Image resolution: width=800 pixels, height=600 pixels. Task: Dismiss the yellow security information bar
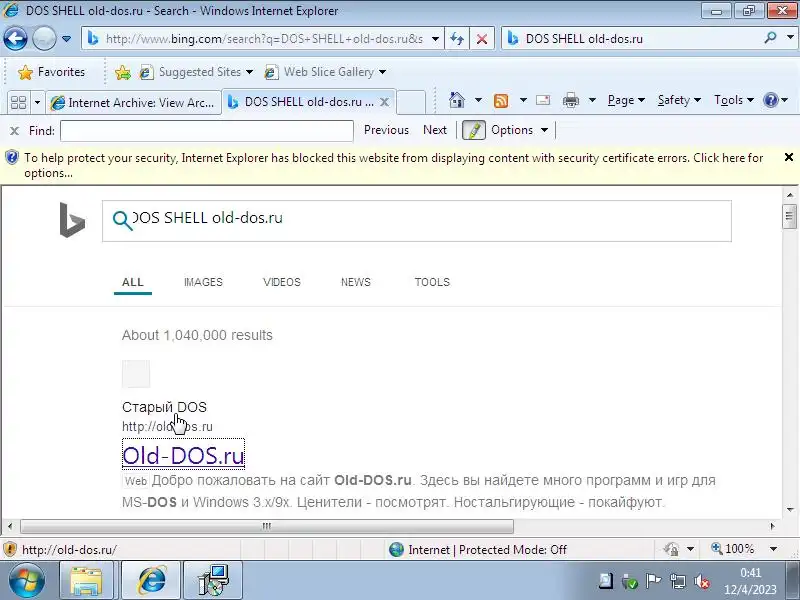pyautogui.click(x=788, y=157)
